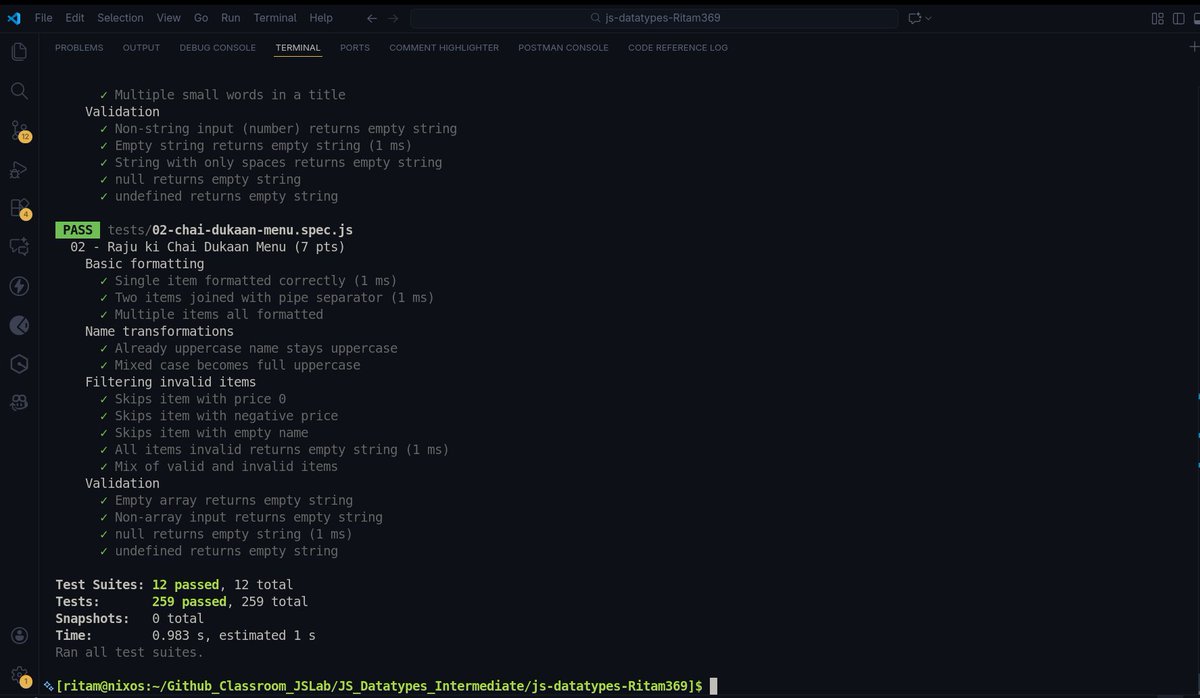Open the Accounts icon in activity bar
Viewport: 1200px width, 698px height.
pyautogui.click(x=19, y=636)
